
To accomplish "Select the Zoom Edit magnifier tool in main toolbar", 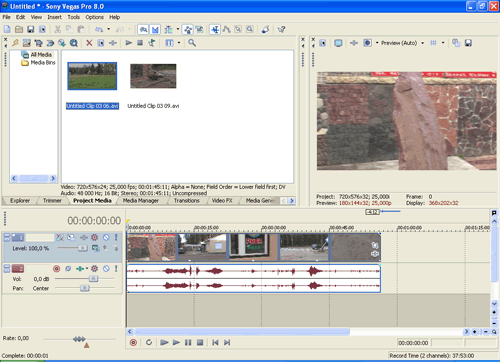I will click(250, 29).
